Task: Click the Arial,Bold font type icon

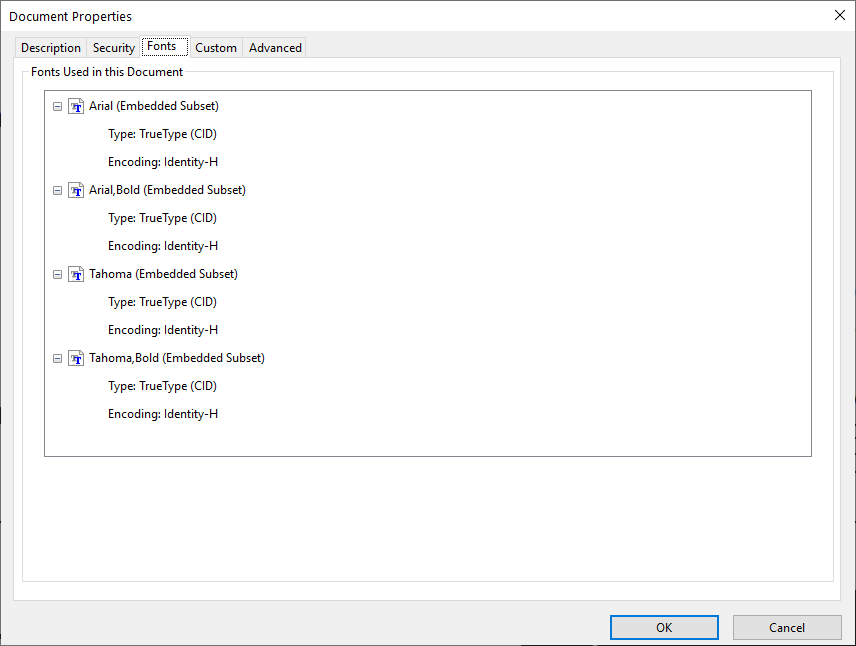Action: coord(76,189)
